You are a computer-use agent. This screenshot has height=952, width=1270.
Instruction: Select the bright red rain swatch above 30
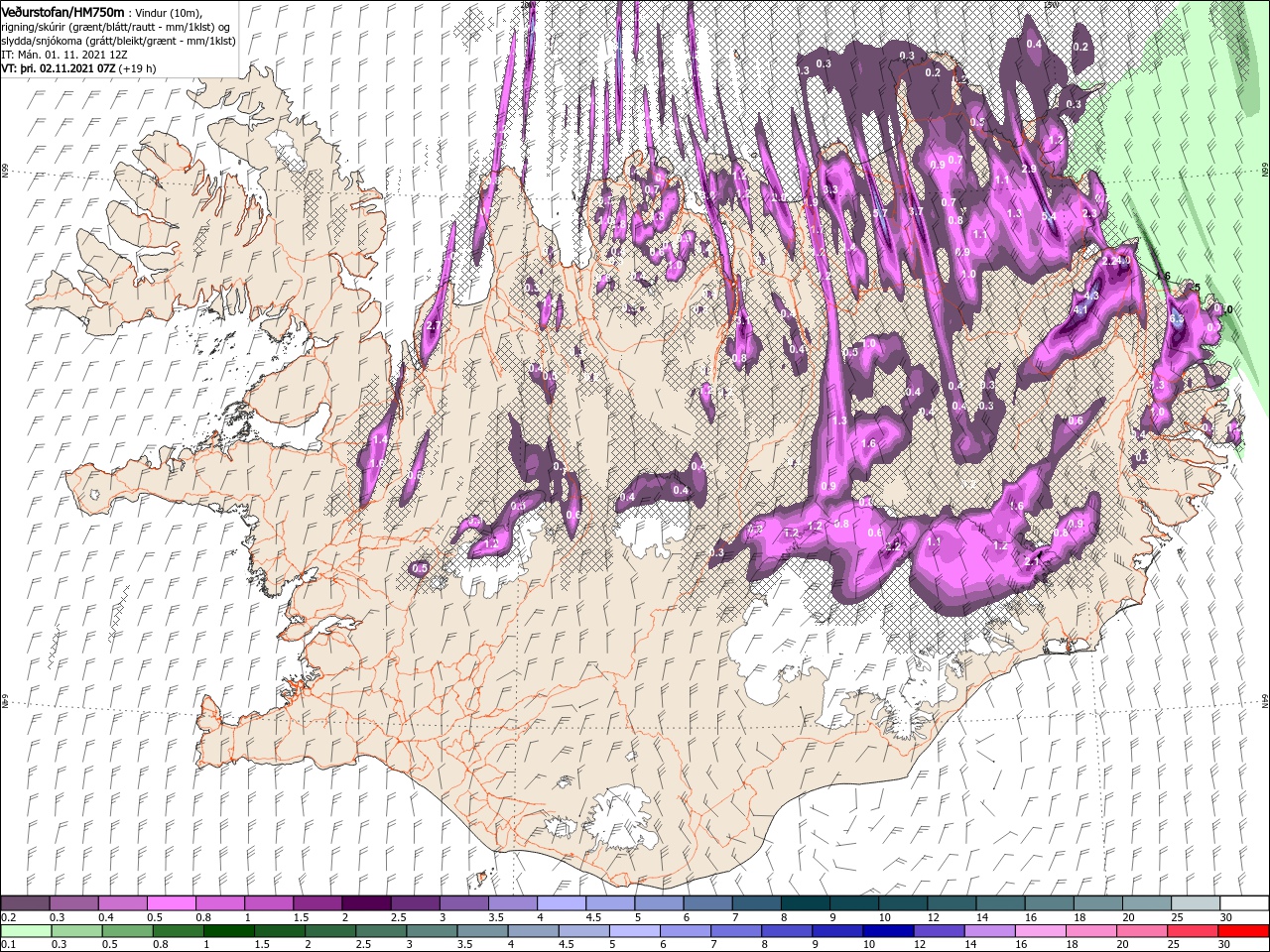tap(1243, 931)
